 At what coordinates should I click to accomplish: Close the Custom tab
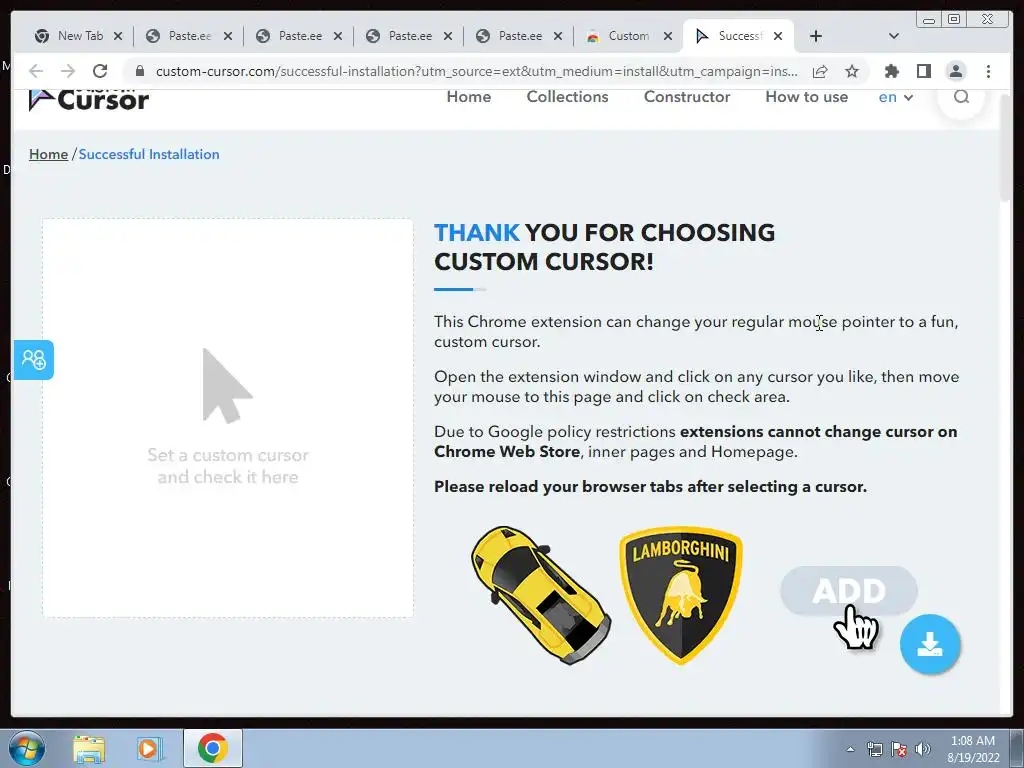[x=667, y=36]
